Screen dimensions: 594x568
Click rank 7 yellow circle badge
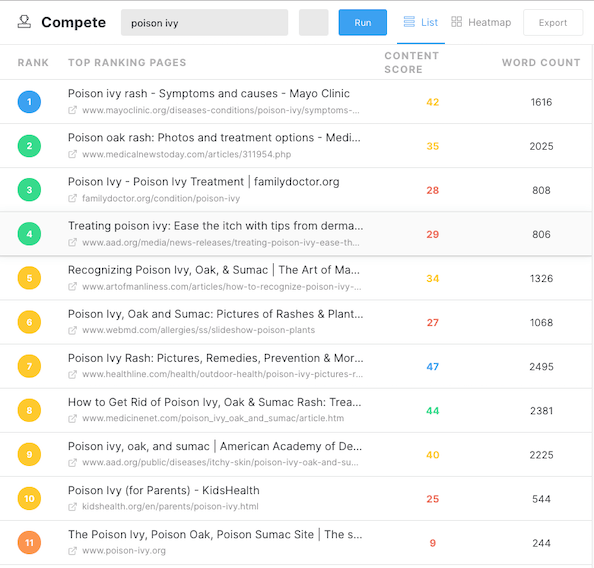(29, 366)
